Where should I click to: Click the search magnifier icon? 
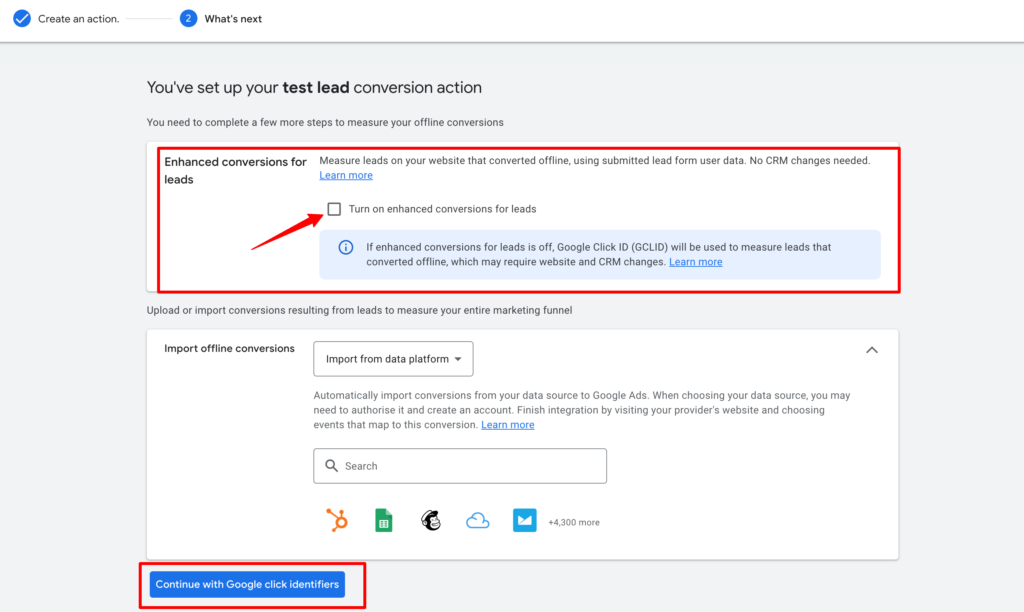pos(331,466)
